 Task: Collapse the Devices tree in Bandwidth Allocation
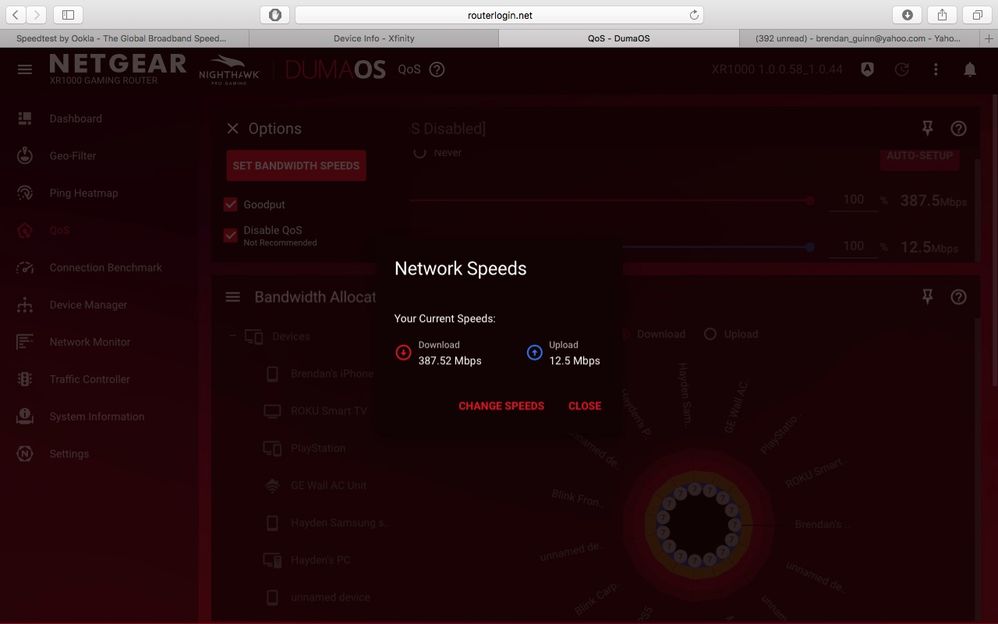pos(232,337)
